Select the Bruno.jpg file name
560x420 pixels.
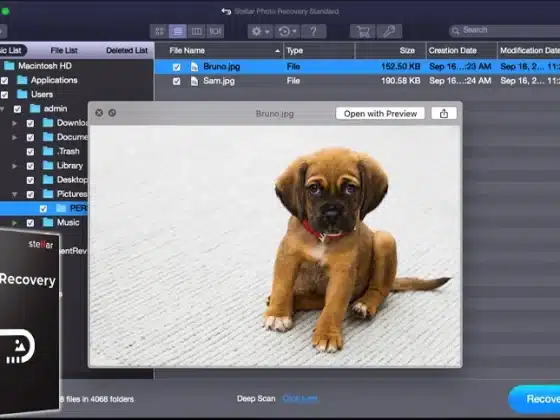tap(221, 67)
